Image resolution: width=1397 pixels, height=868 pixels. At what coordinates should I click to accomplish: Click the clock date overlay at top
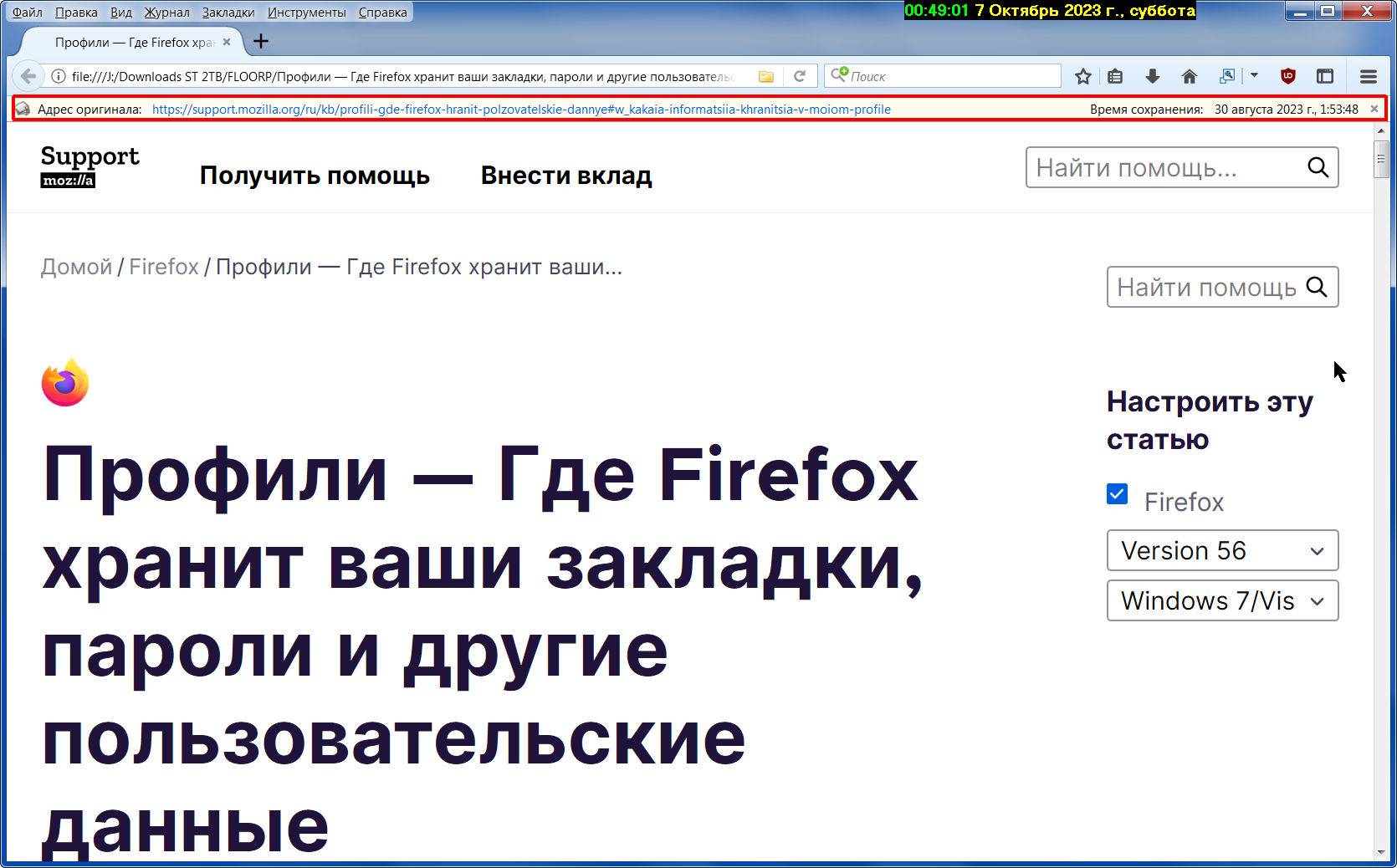(1050, 11)
